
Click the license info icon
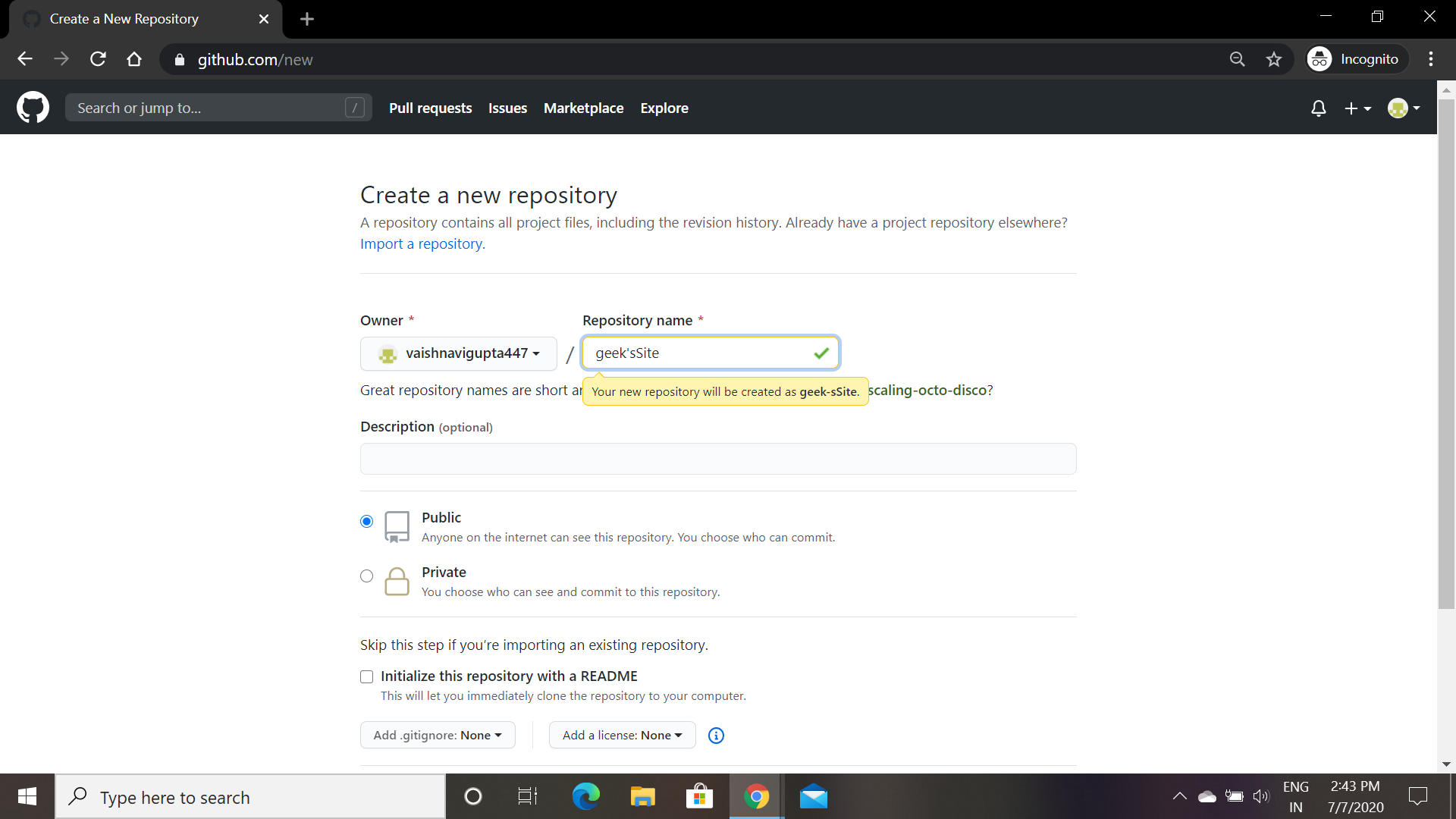click(x=716, y=736)
